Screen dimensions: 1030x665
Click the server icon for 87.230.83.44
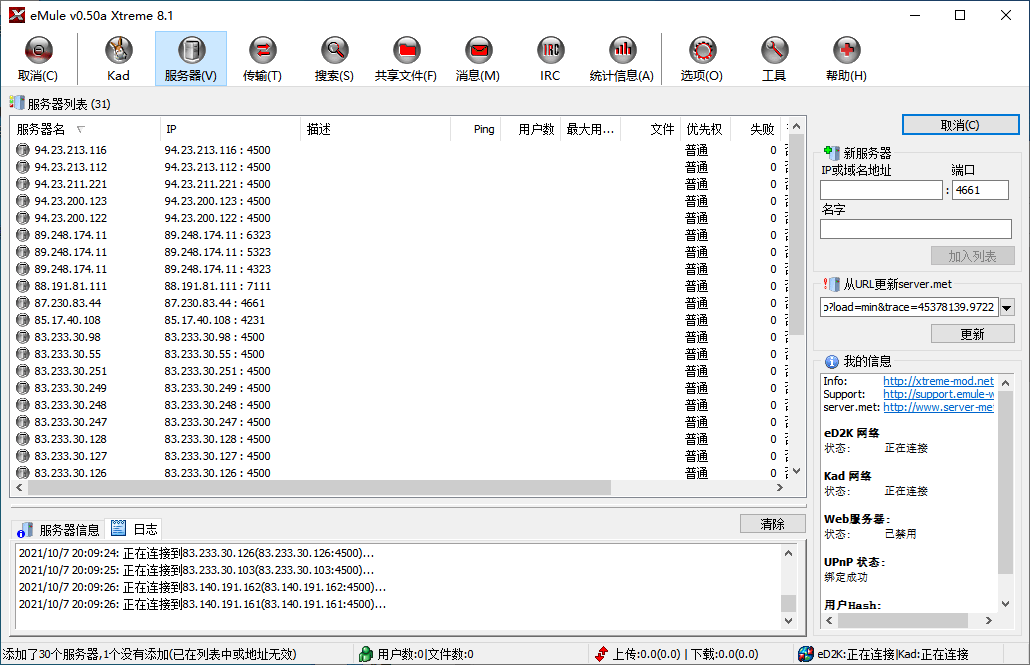(23, 303)
